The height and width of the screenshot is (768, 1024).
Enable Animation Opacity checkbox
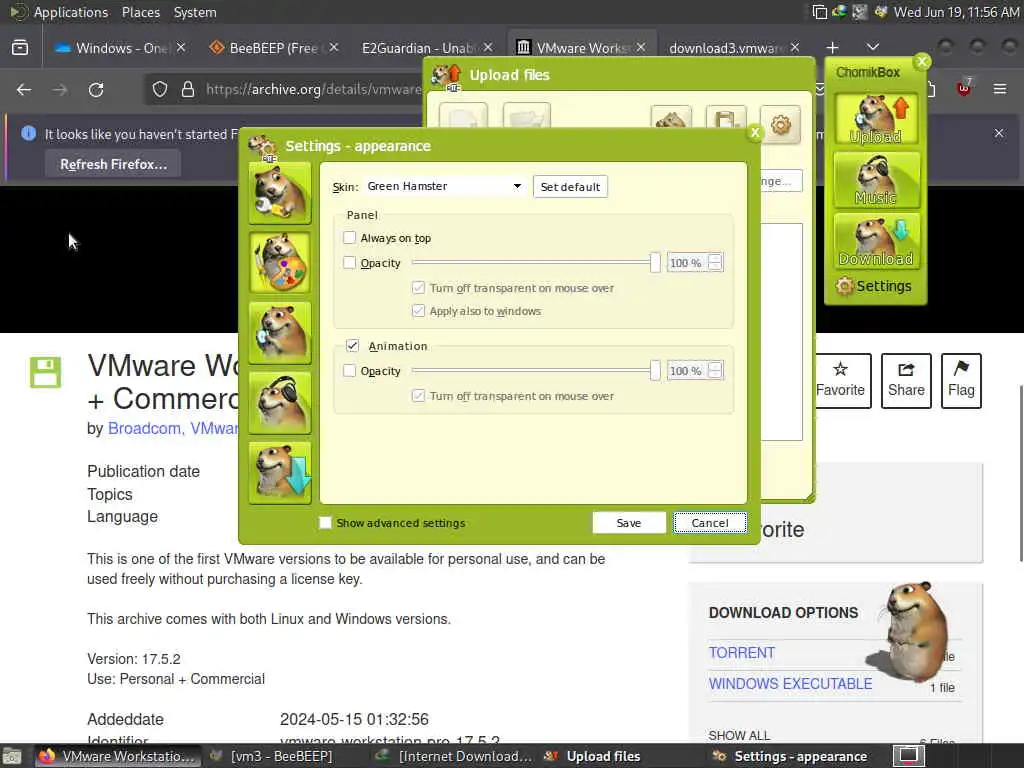349,370
